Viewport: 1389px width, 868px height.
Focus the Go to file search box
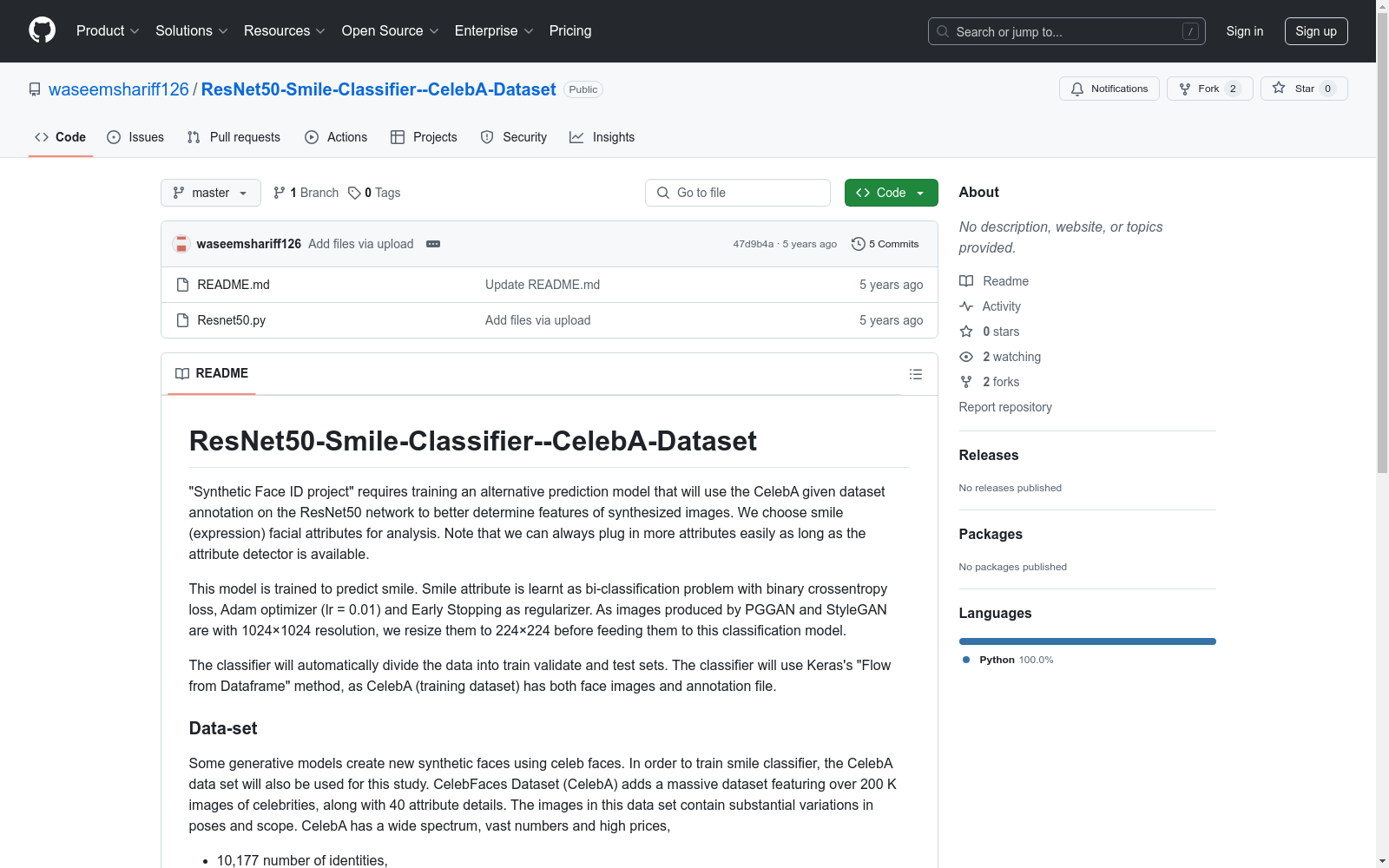pyautogui.click(x=738, y=193)
